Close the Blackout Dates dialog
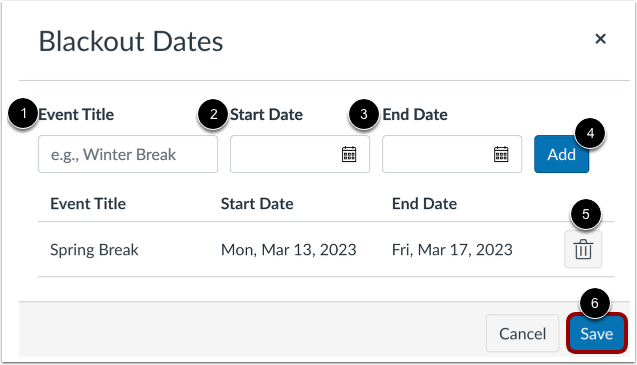Viewport: 637px width, 365px height. [600, 39]
